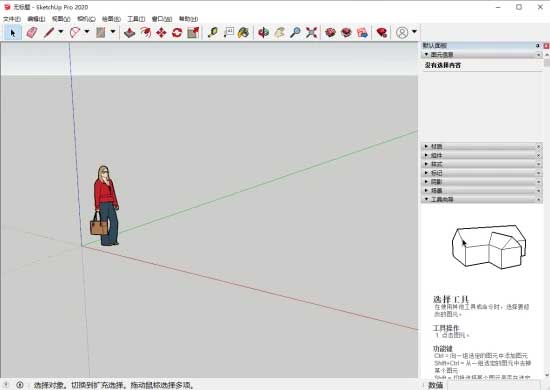The width and height of the screenshot is (550, 390).
Task: Click the woman figure in the viewport
Action: coord(105,206)
